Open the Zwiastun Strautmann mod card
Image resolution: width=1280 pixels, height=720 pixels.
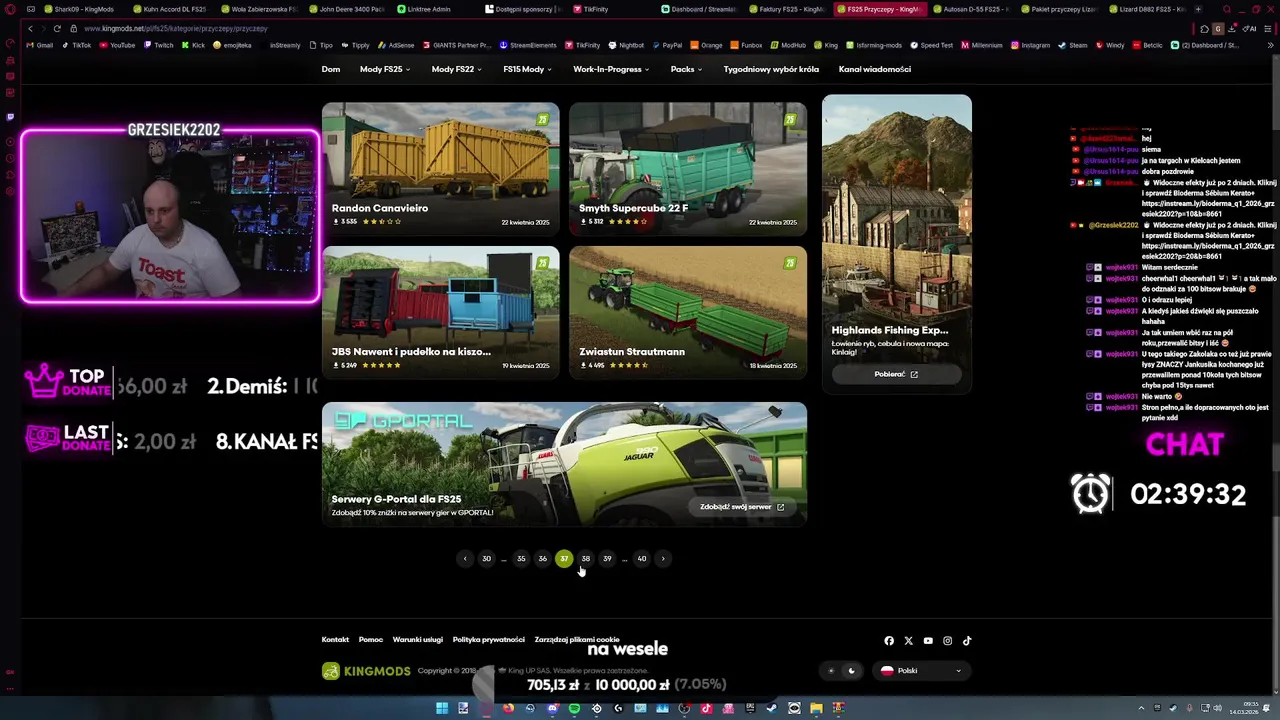(x=688, y=312)
